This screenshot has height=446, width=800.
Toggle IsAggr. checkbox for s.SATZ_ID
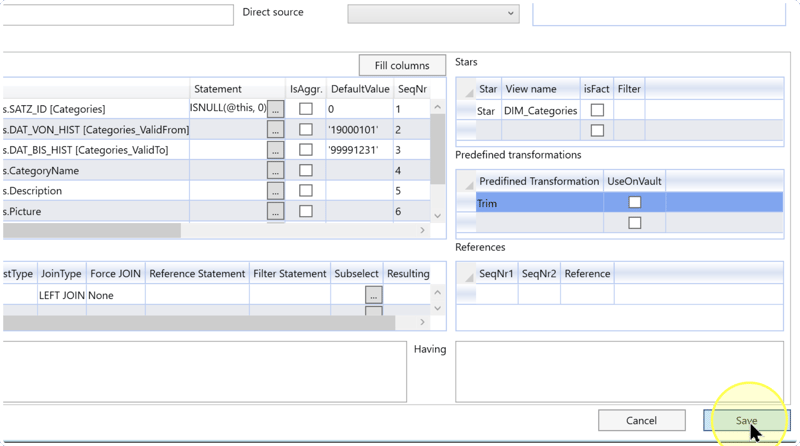coord(306,109)
